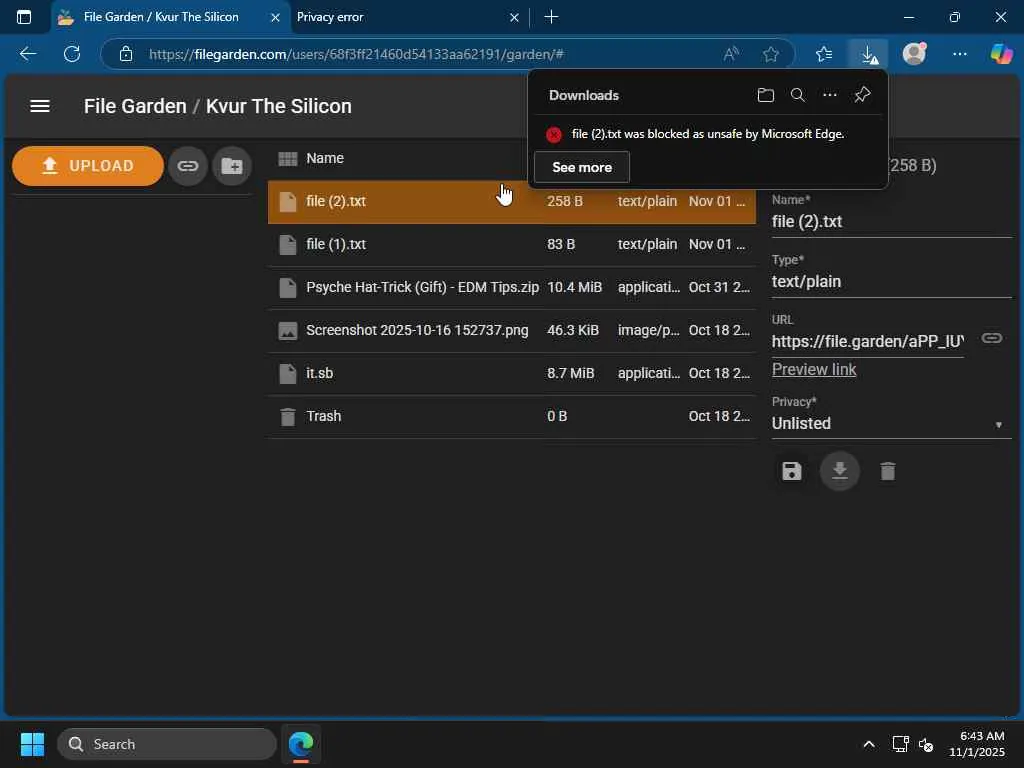View site information lock icon

click(126, 54)
